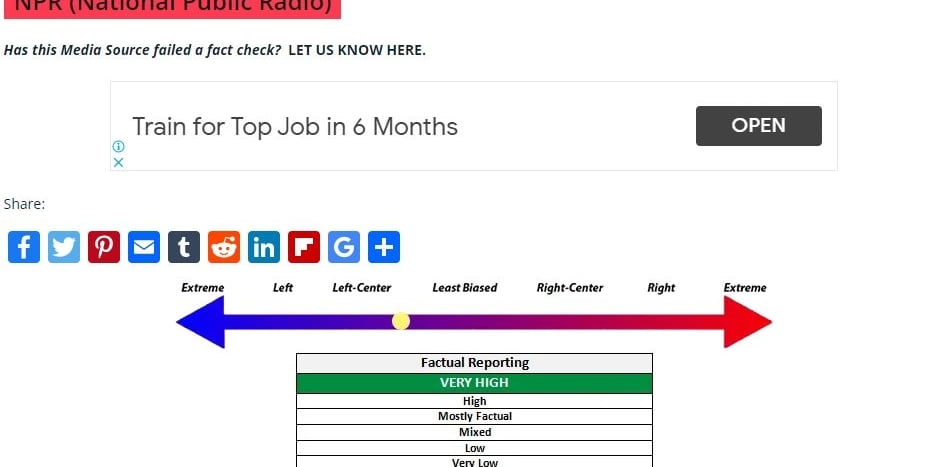Click the green VERY HIGH rating row

[474, 383]
